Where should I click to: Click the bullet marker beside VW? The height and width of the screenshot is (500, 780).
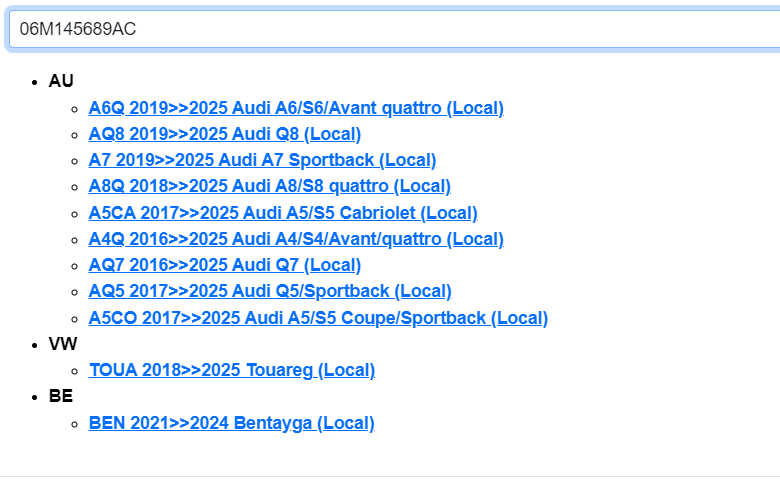pos(35,345)
